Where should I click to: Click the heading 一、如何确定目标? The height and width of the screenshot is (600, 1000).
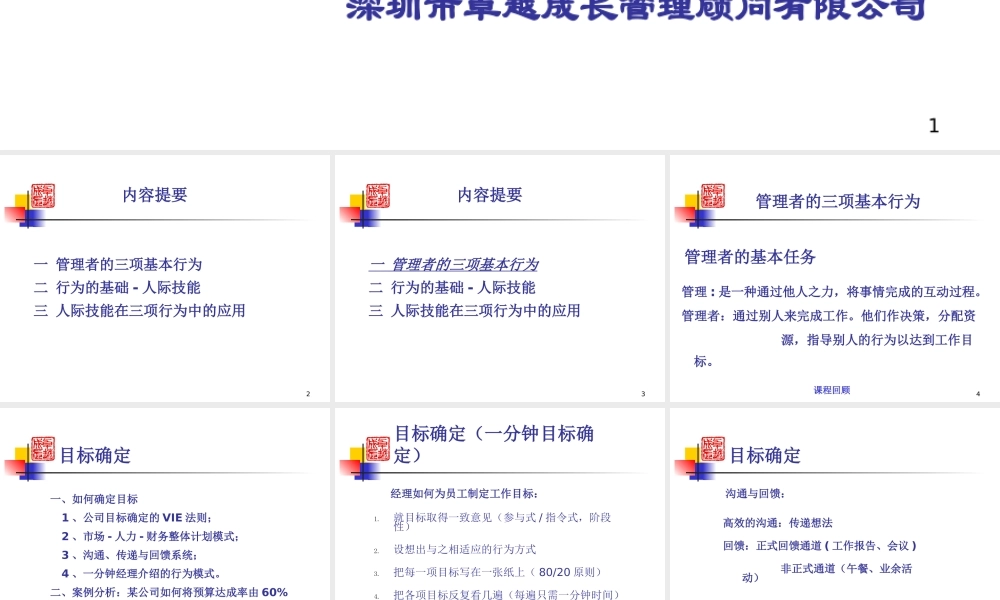pos(94,499)
